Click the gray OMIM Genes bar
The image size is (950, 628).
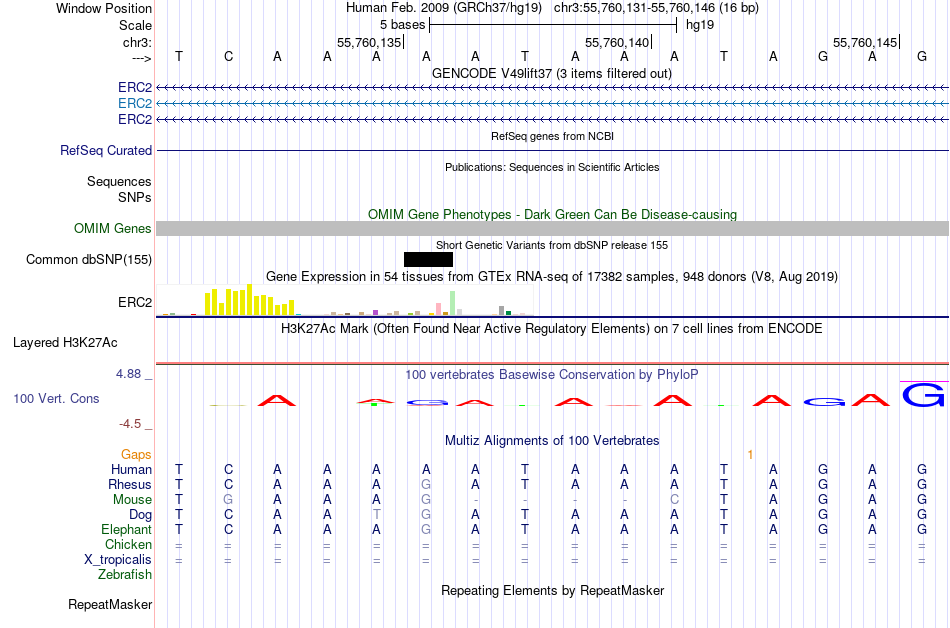tap(552, 228)
